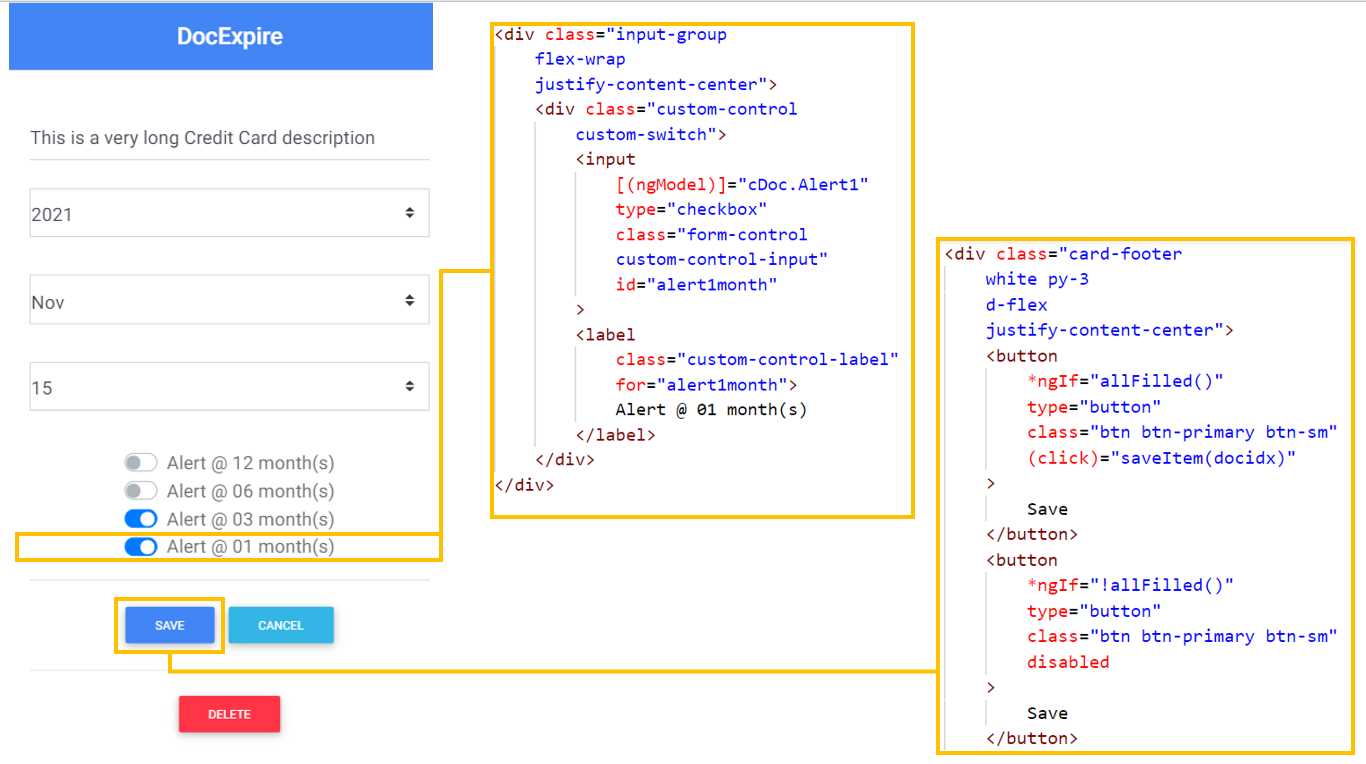
Task: Click the input-group code snippet panel
Action: pos(700,270)
